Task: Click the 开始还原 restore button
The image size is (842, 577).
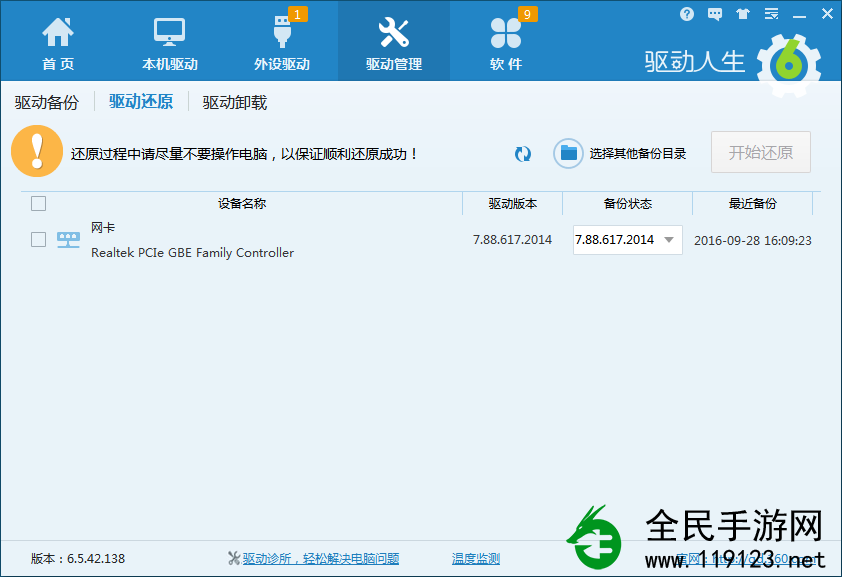Action: coord(761,152)
